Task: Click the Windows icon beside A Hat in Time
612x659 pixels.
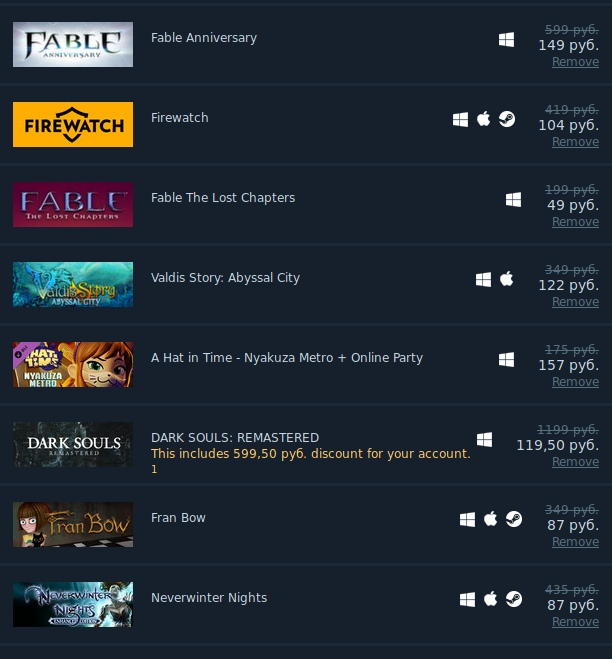Action: pos(506,360)
